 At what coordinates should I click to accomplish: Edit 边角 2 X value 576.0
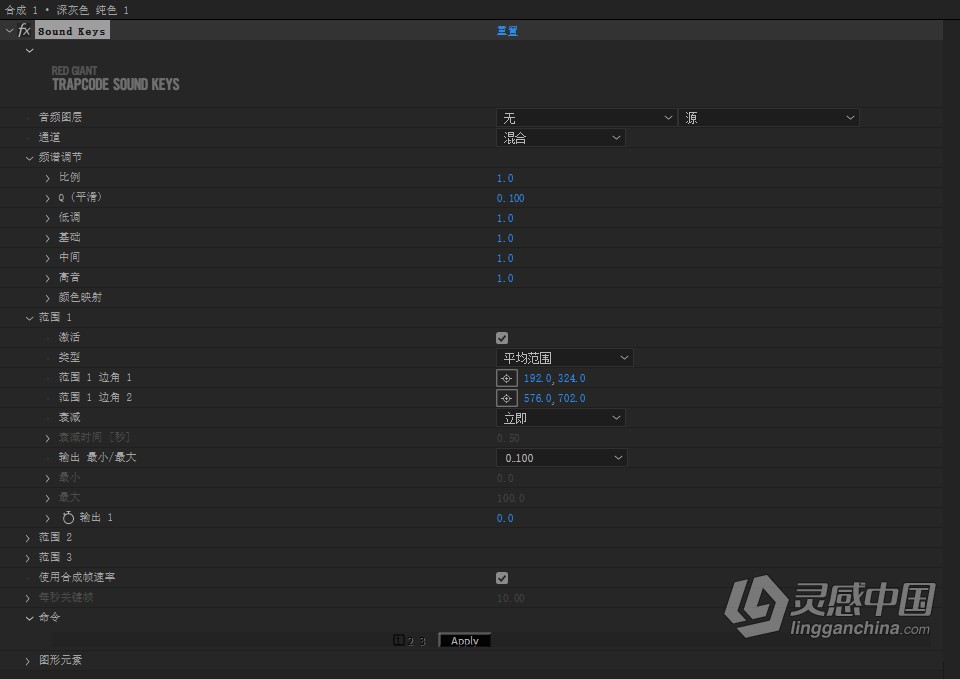(x=538, y=399)
